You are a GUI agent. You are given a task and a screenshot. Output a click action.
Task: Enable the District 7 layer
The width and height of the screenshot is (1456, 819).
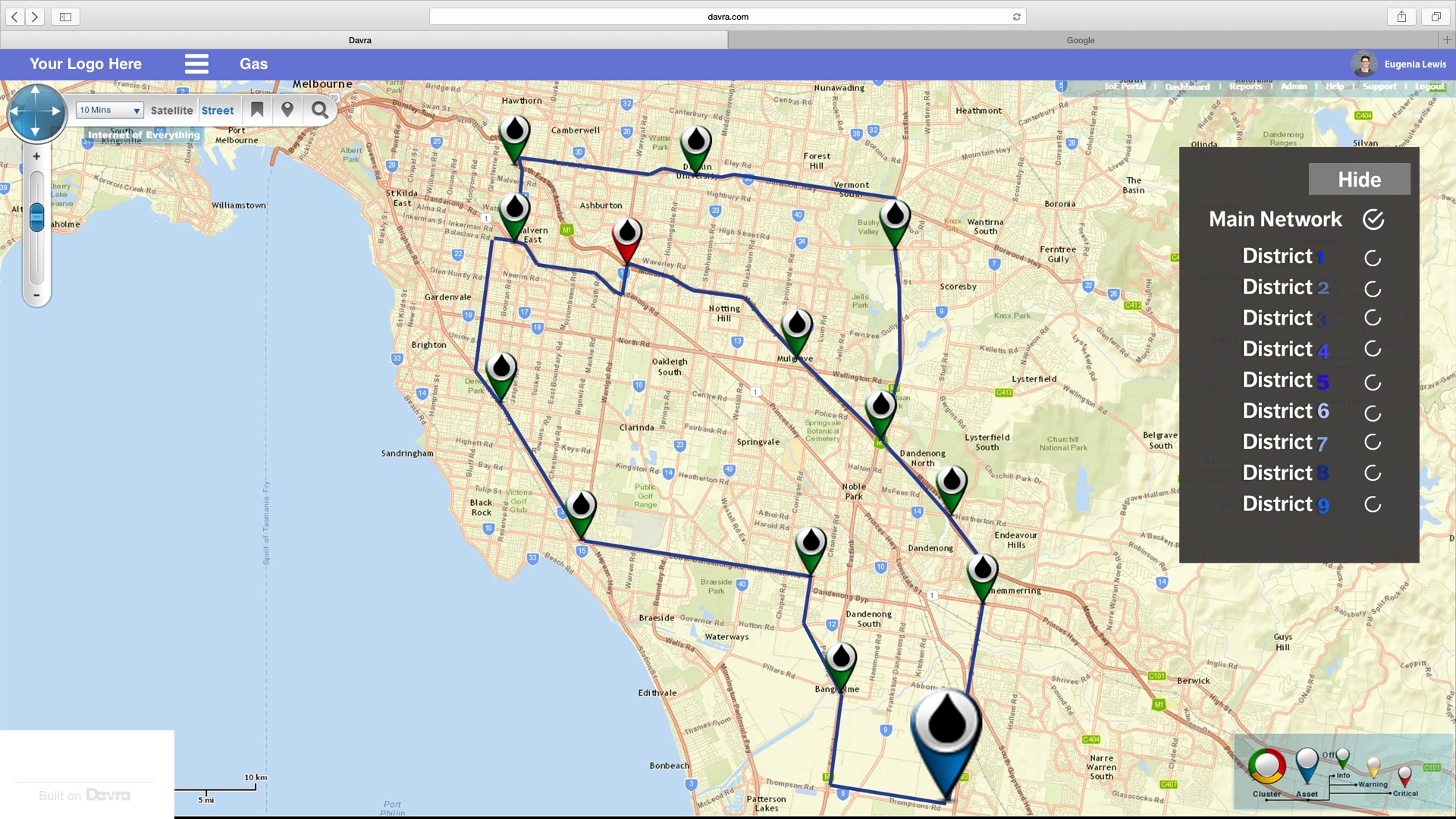point(1373,442)
